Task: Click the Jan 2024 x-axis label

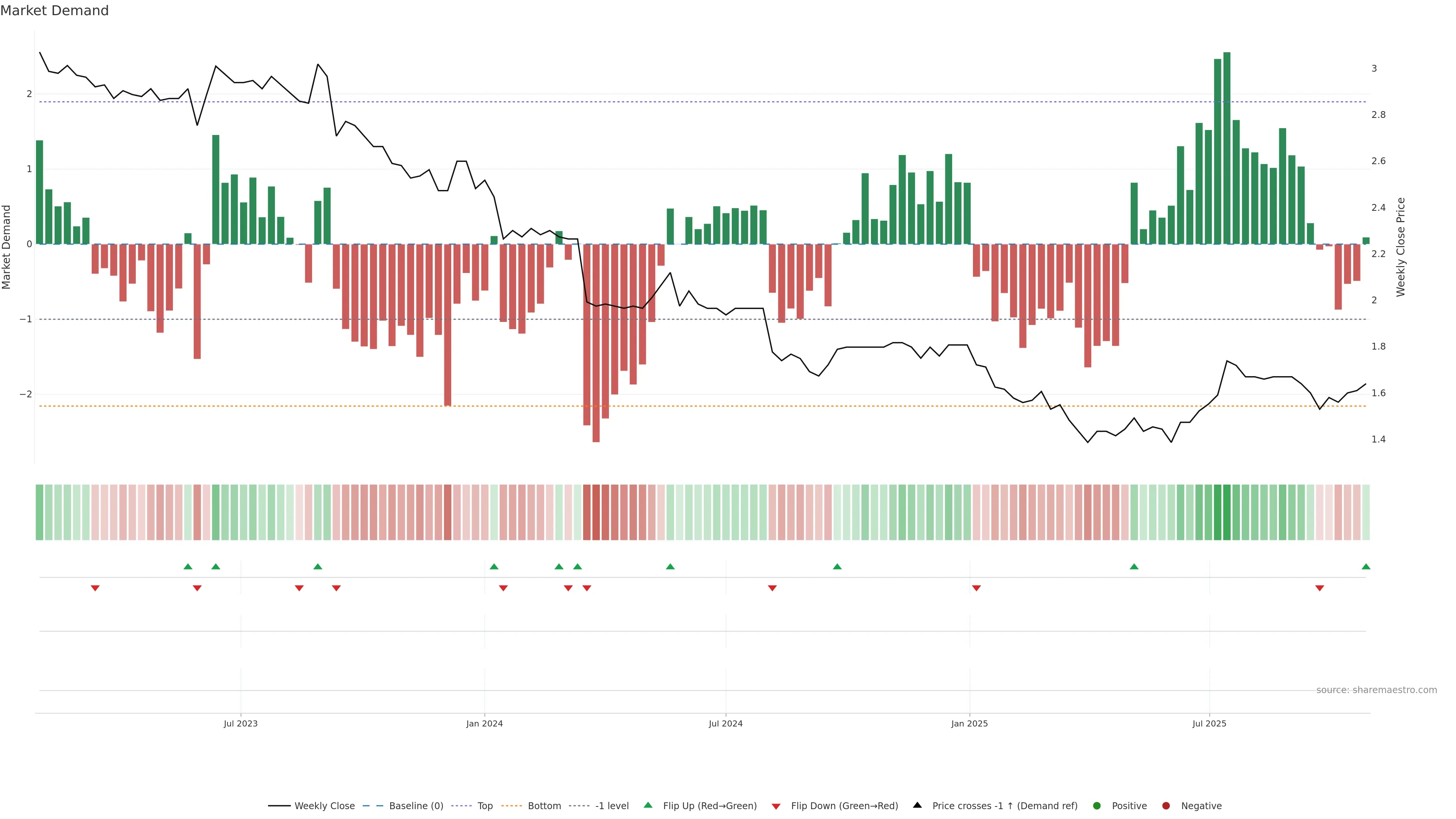Action: point(485,724)
